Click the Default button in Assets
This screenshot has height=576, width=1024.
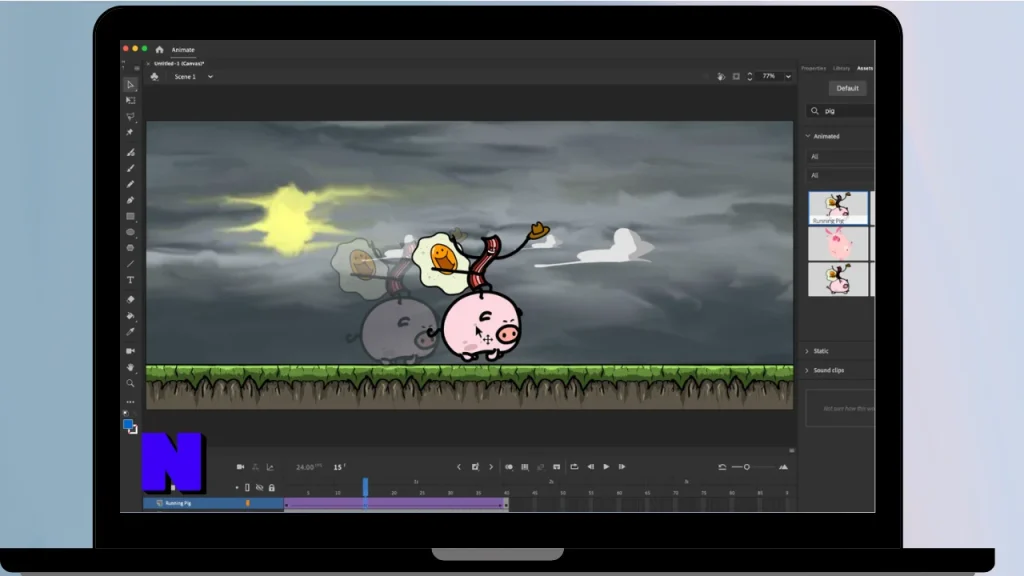tap(848, 88)
